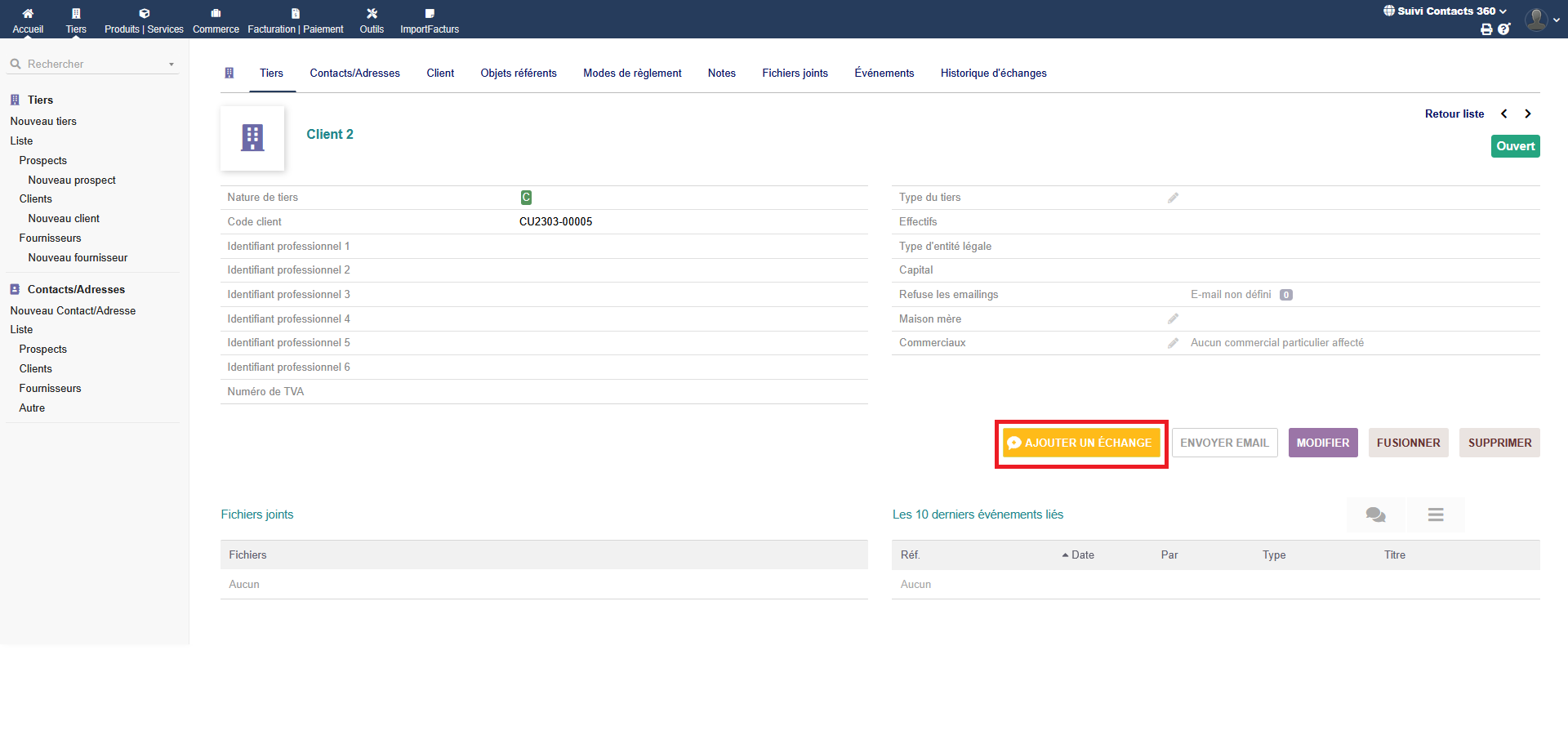1568x735 pixels.
Task: Open the Outils tools menu icon
Action: (x=372, y=14)
